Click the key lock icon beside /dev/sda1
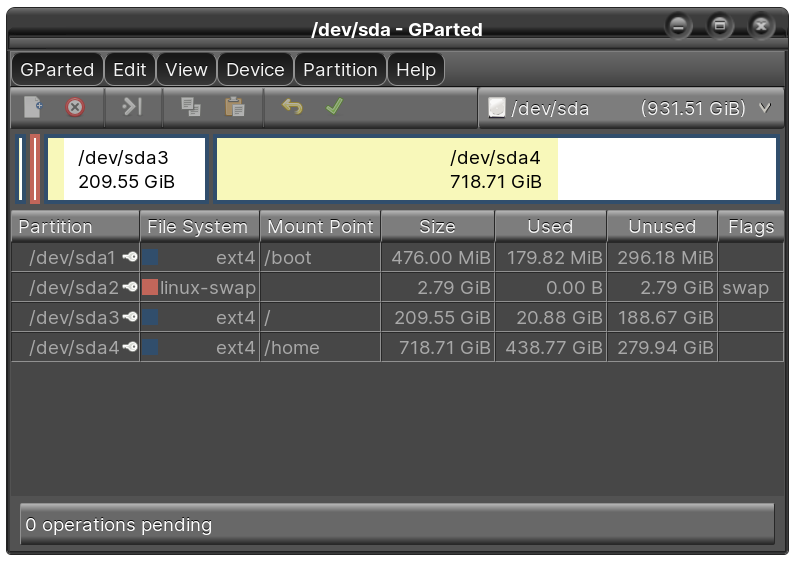Screen dimensions: 795x561 pos(129,258)
